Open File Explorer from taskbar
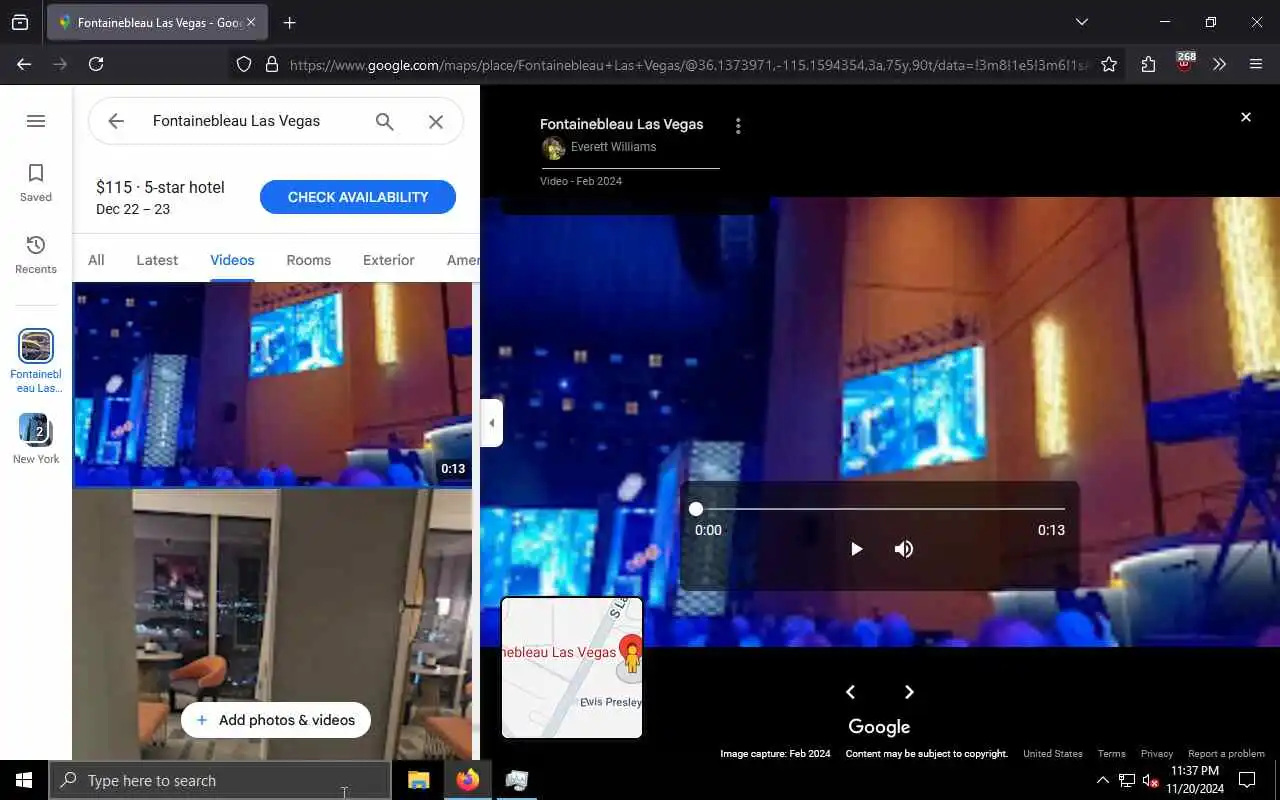 tap(418, 780)
